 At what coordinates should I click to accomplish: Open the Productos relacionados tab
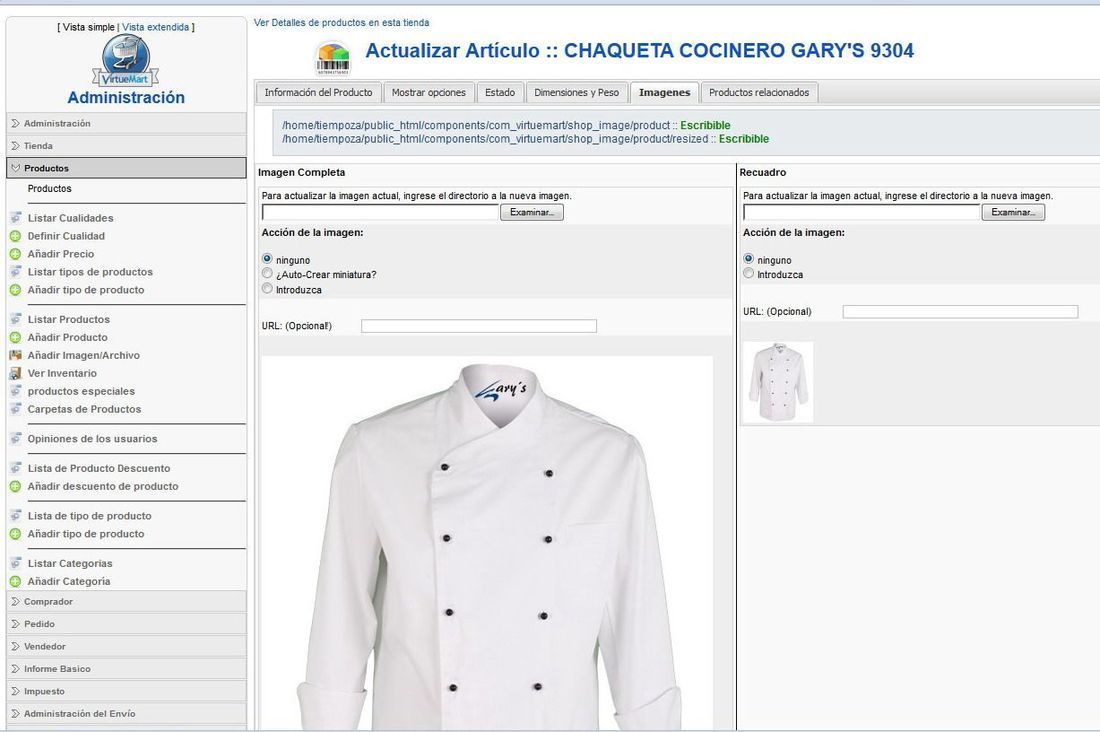tap(759, 93)
